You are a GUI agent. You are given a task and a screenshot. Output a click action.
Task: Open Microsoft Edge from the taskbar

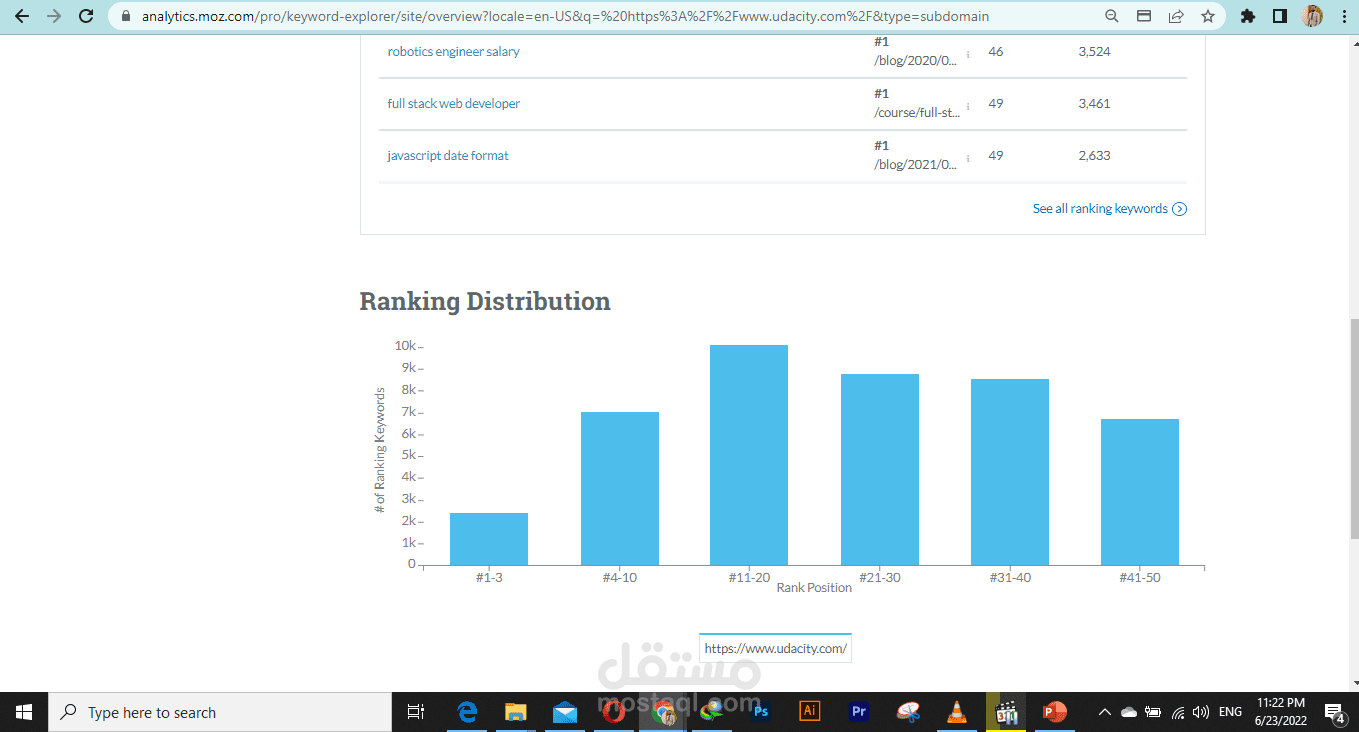pyautogui.click(x=466, y=711)
